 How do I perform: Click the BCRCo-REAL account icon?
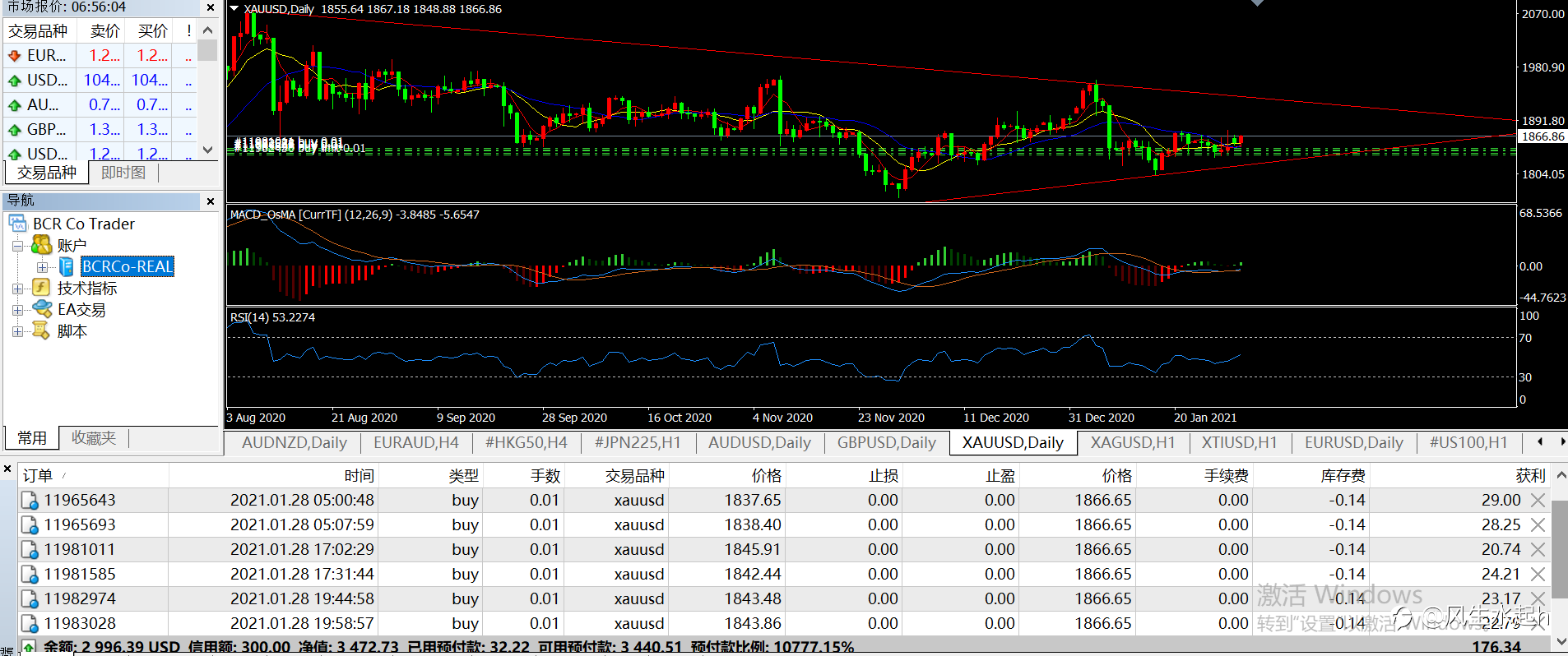[x=67, y=266]
